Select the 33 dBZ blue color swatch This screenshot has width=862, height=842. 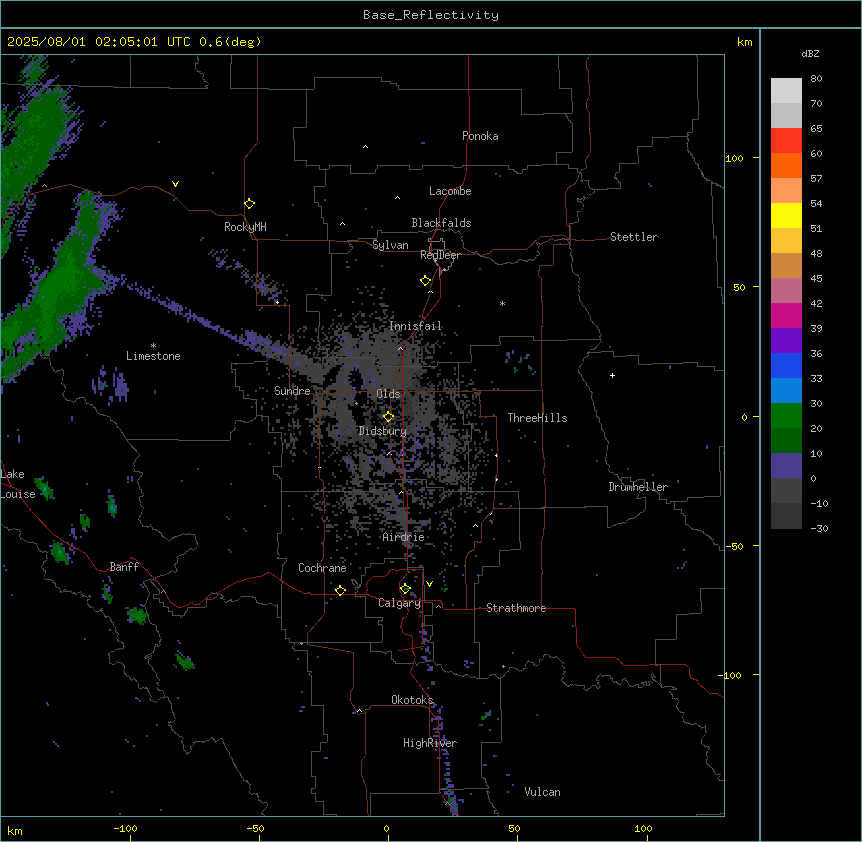[x=786, y=365]
